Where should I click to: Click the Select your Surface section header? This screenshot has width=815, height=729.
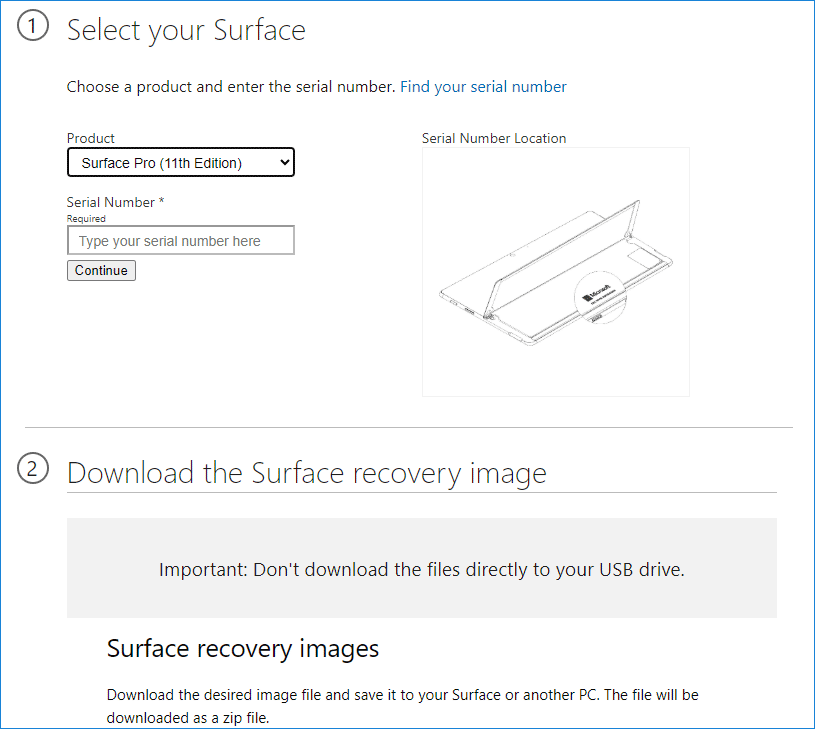tap(186, 30)
